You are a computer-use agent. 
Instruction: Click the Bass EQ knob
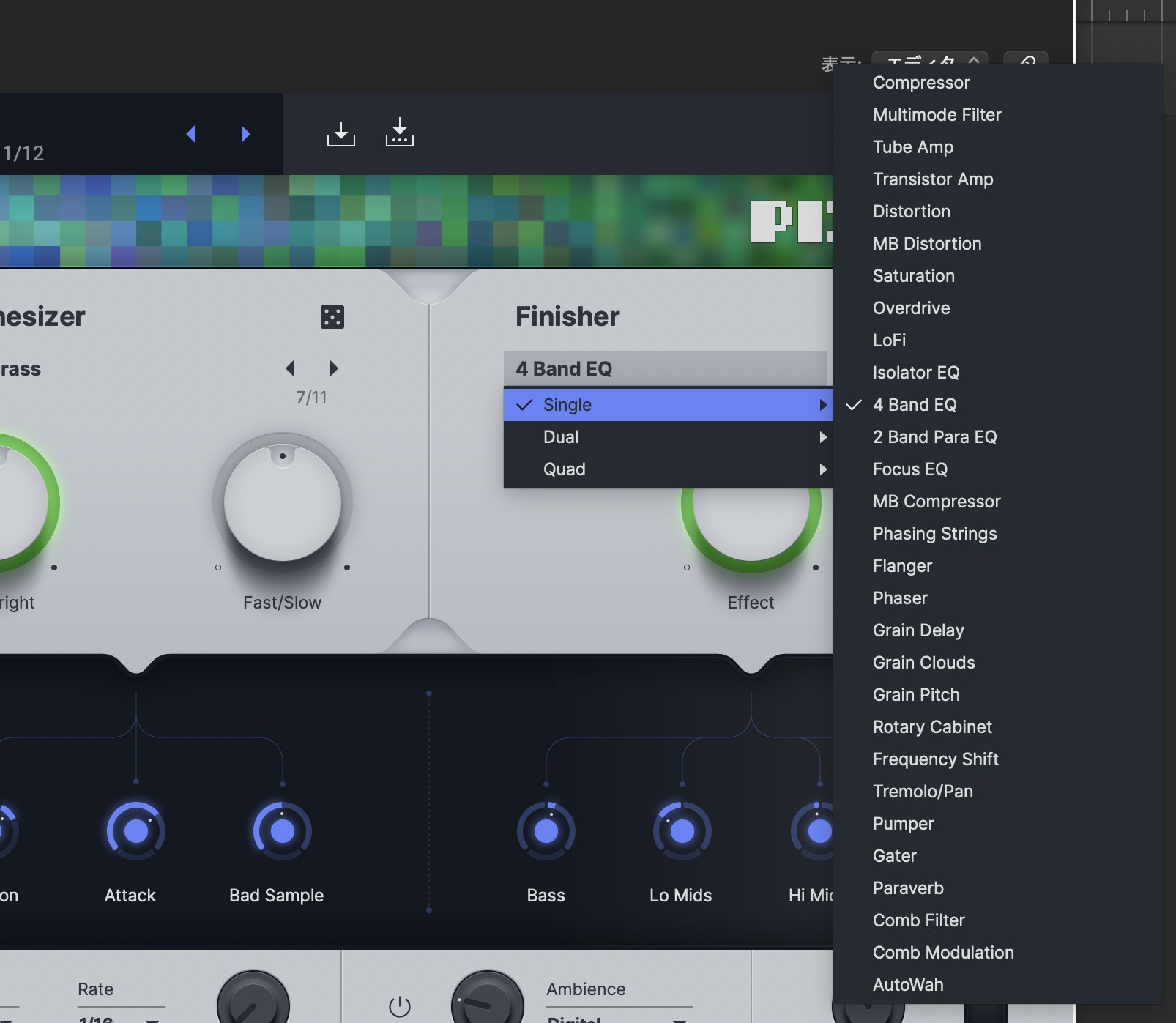[x=546, y=831]
